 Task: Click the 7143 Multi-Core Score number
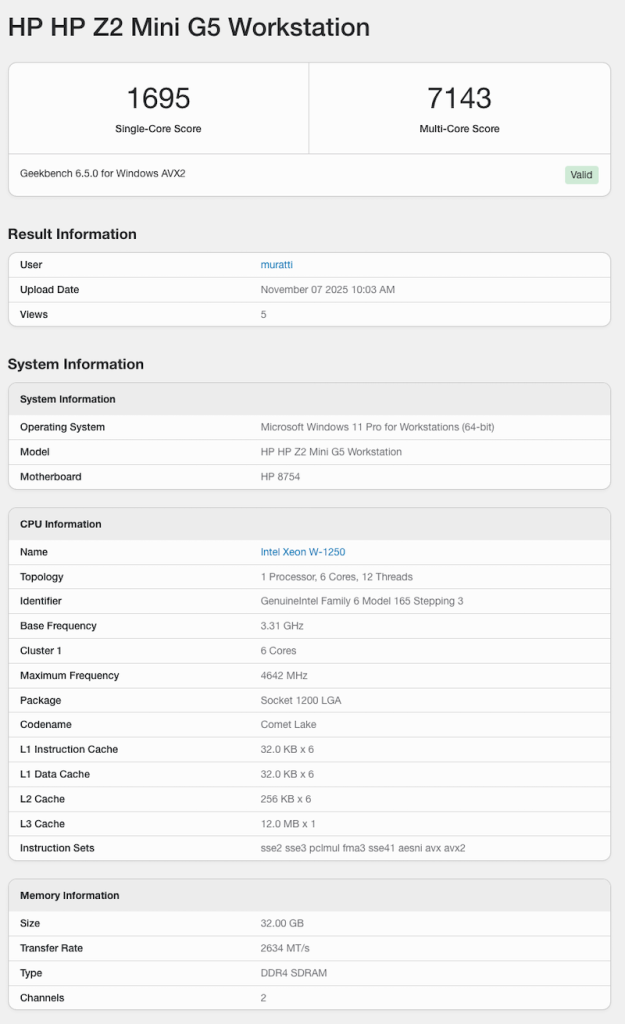coord(459,98)
